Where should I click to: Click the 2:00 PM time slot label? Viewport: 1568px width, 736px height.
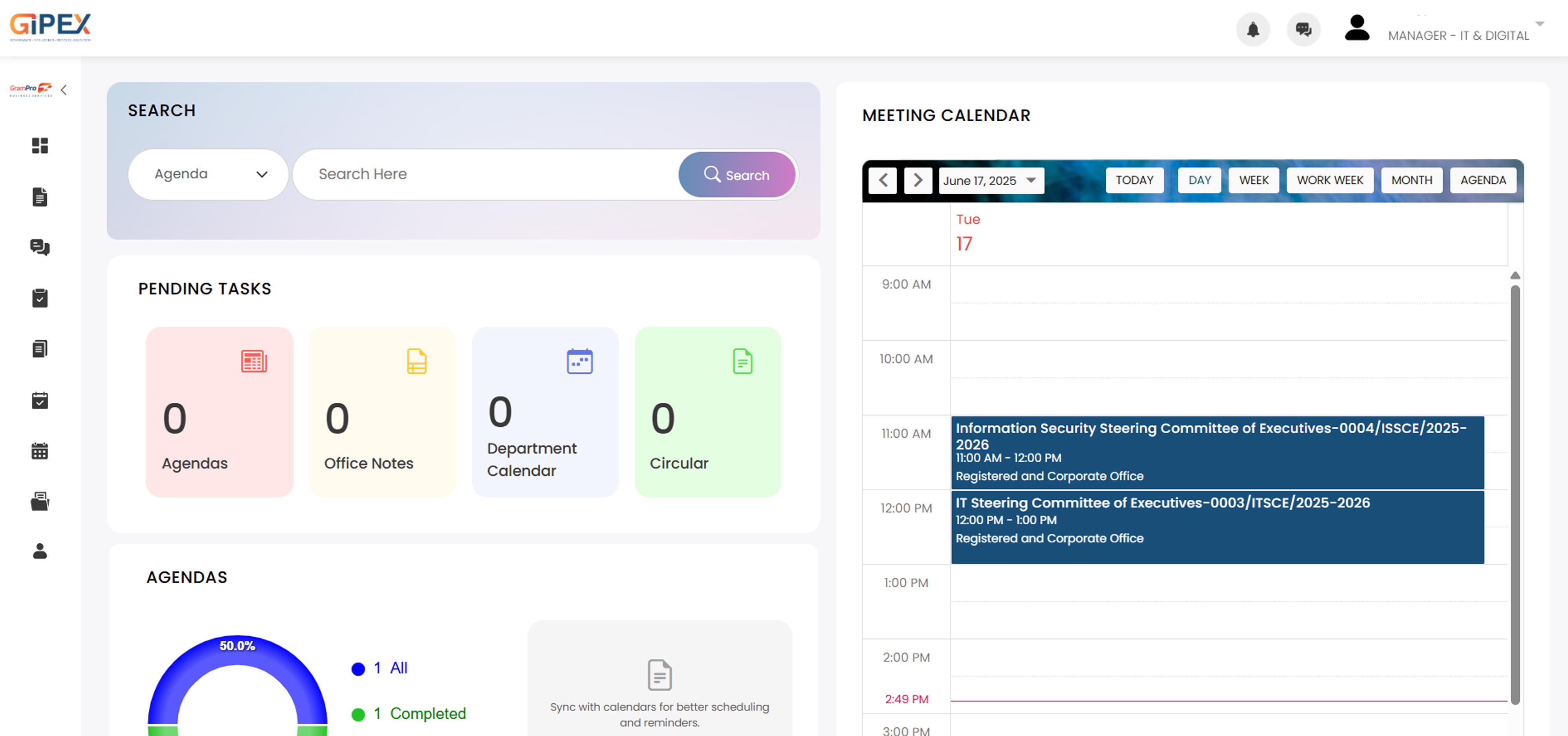click(906, 657)
